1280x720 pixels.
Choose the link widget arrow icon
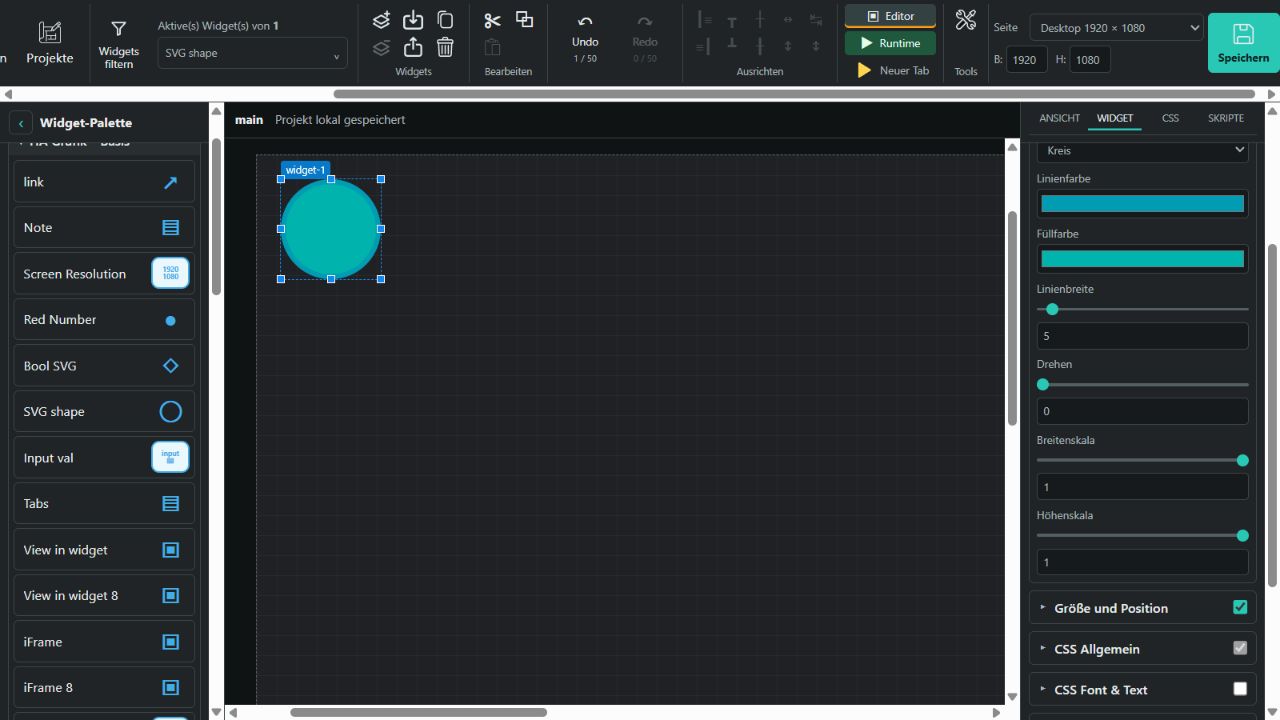click(x=171, y=182)
